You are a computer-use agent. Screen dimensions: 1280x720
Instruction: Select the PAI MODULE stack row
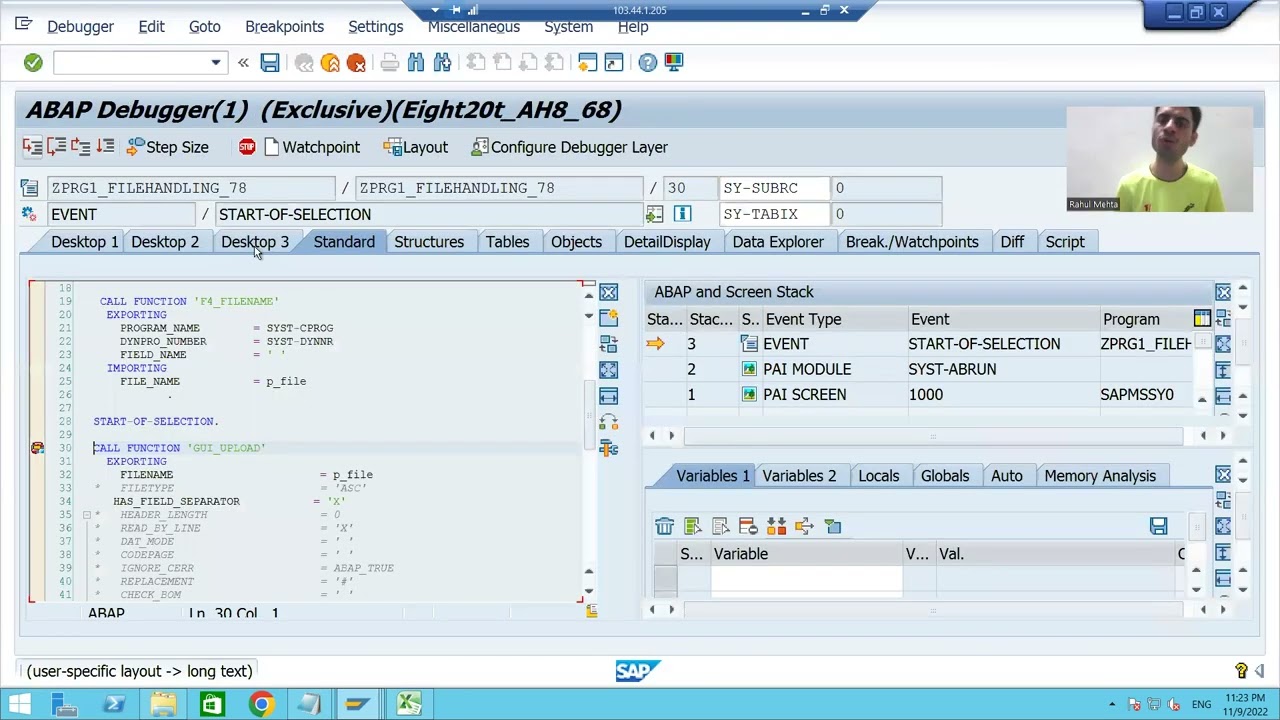coord(920,369)
